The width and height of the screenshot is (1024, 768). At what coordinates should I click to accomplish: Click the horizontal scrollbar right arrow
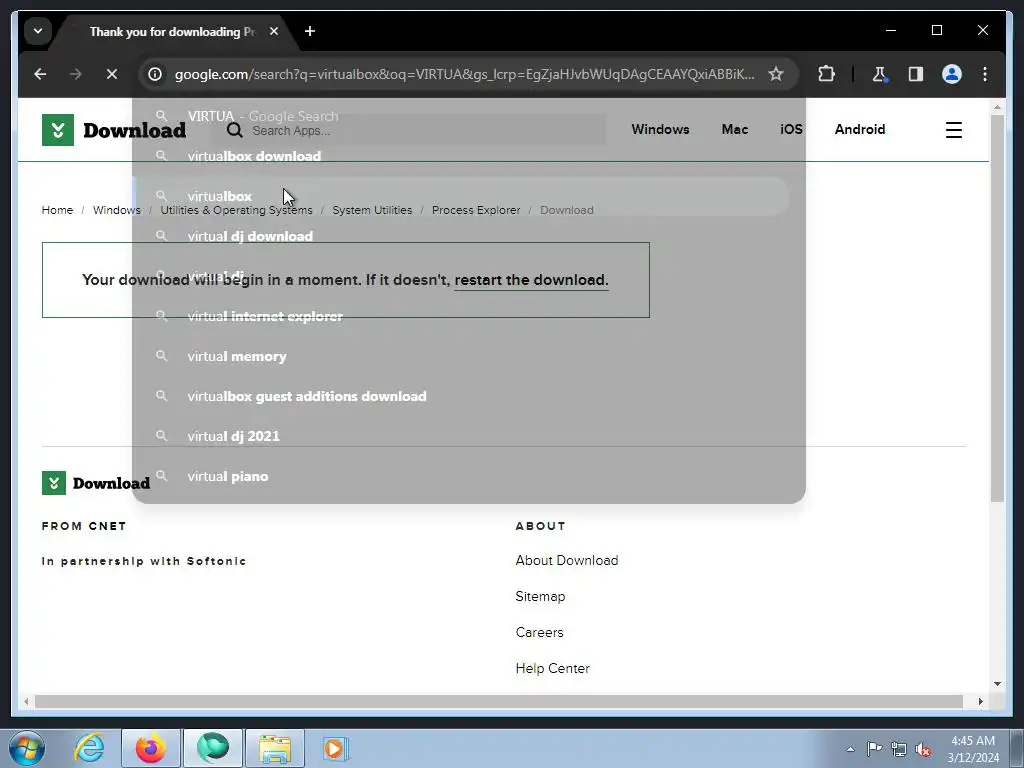980,701
